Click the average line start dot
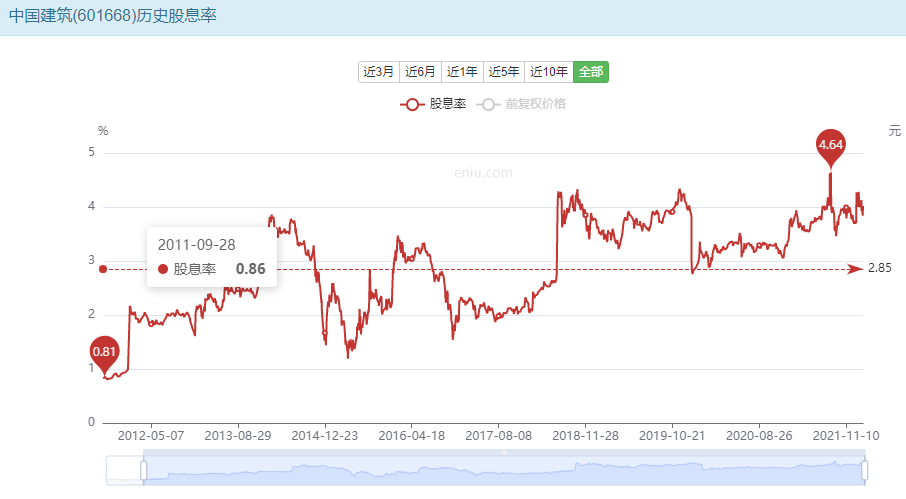The width and height of the screenshot is (906, 499). coord(103,269)
